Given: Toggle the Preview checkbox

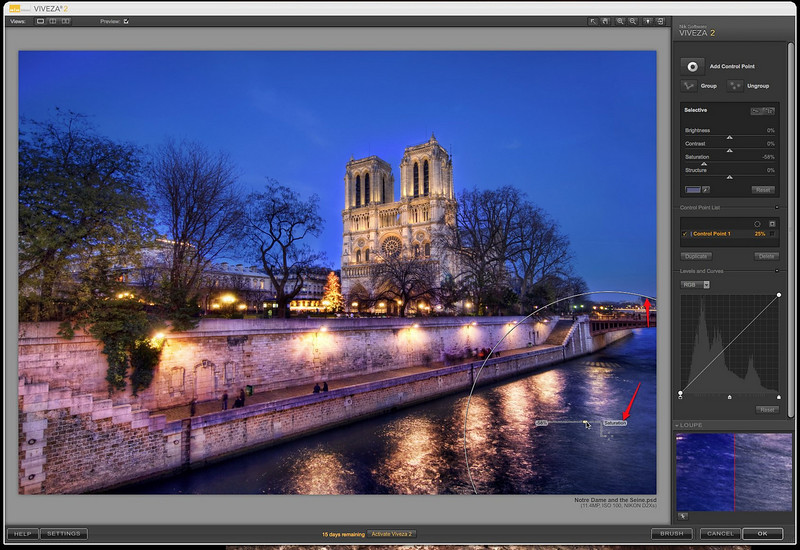Looking at the screenshot, I should tap(126, 21).
